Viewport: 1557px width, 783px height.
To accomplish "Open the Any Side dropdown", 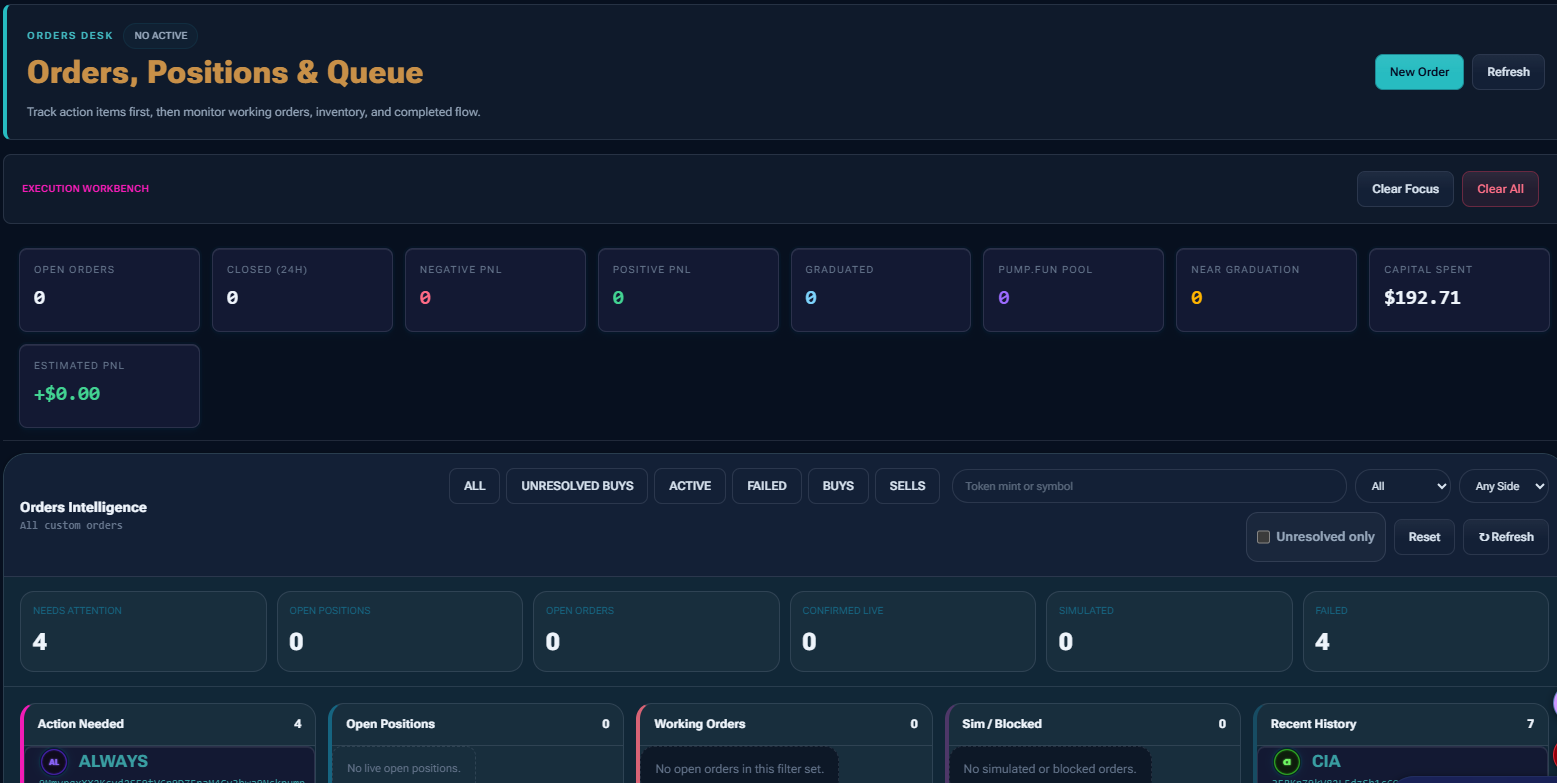I will (x=1504, y=486).
